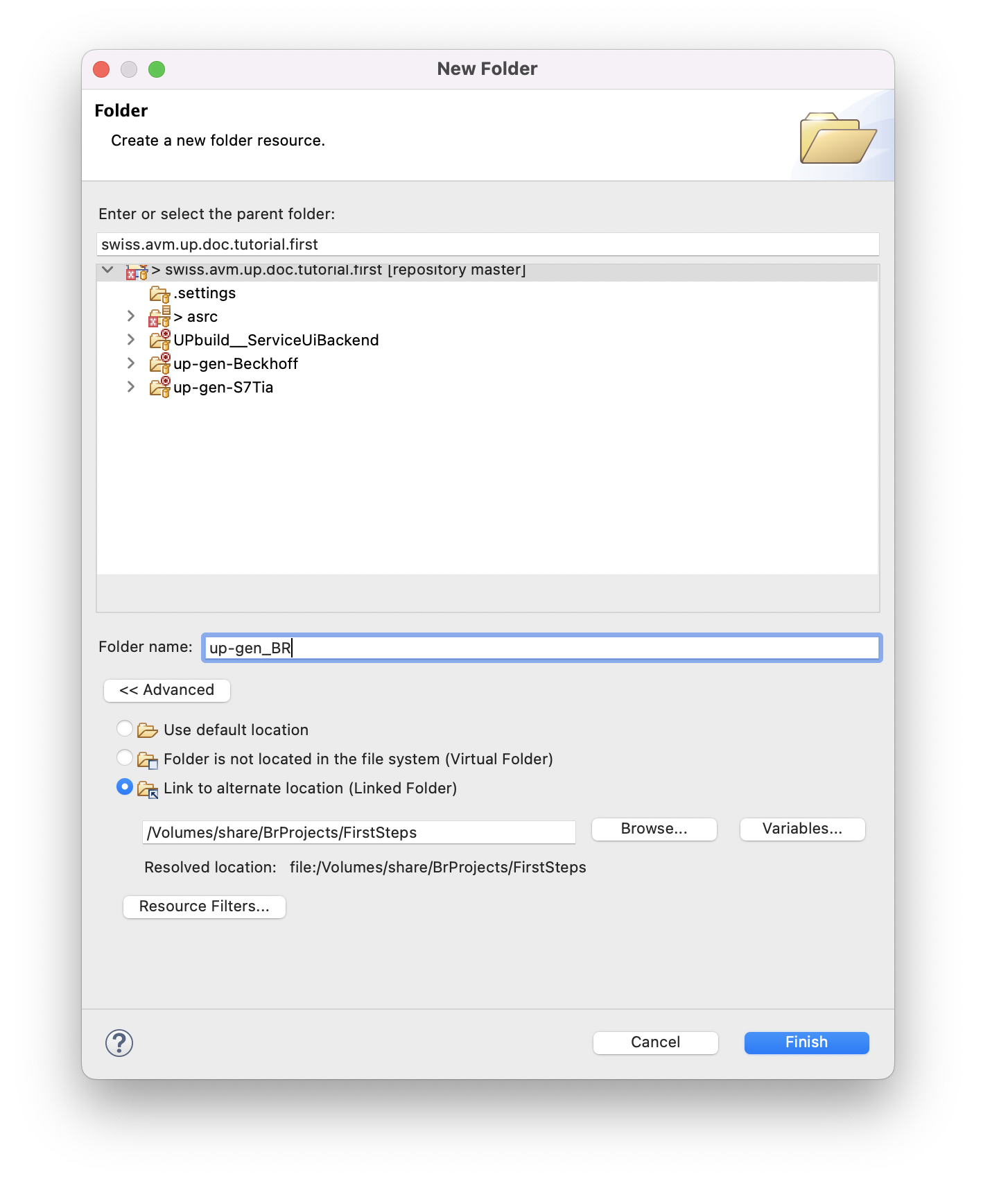The height and width of the screenshot is (1179, 1008).
Task: Click the linked location path field
Action: click(359, 832)
